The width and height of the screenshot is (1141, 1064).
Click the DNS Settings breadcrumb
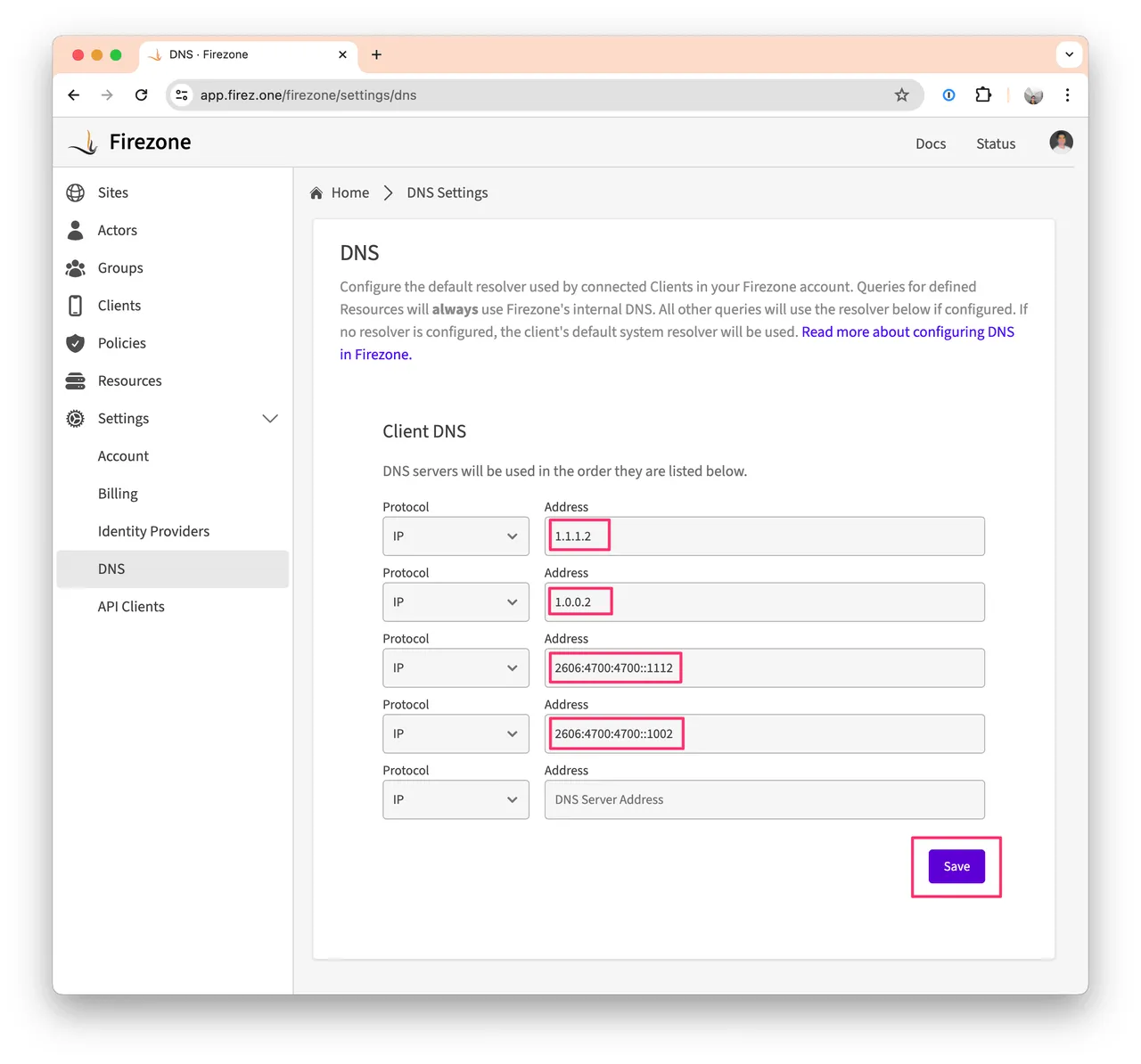pyautogui.click(x=447, y=192)
